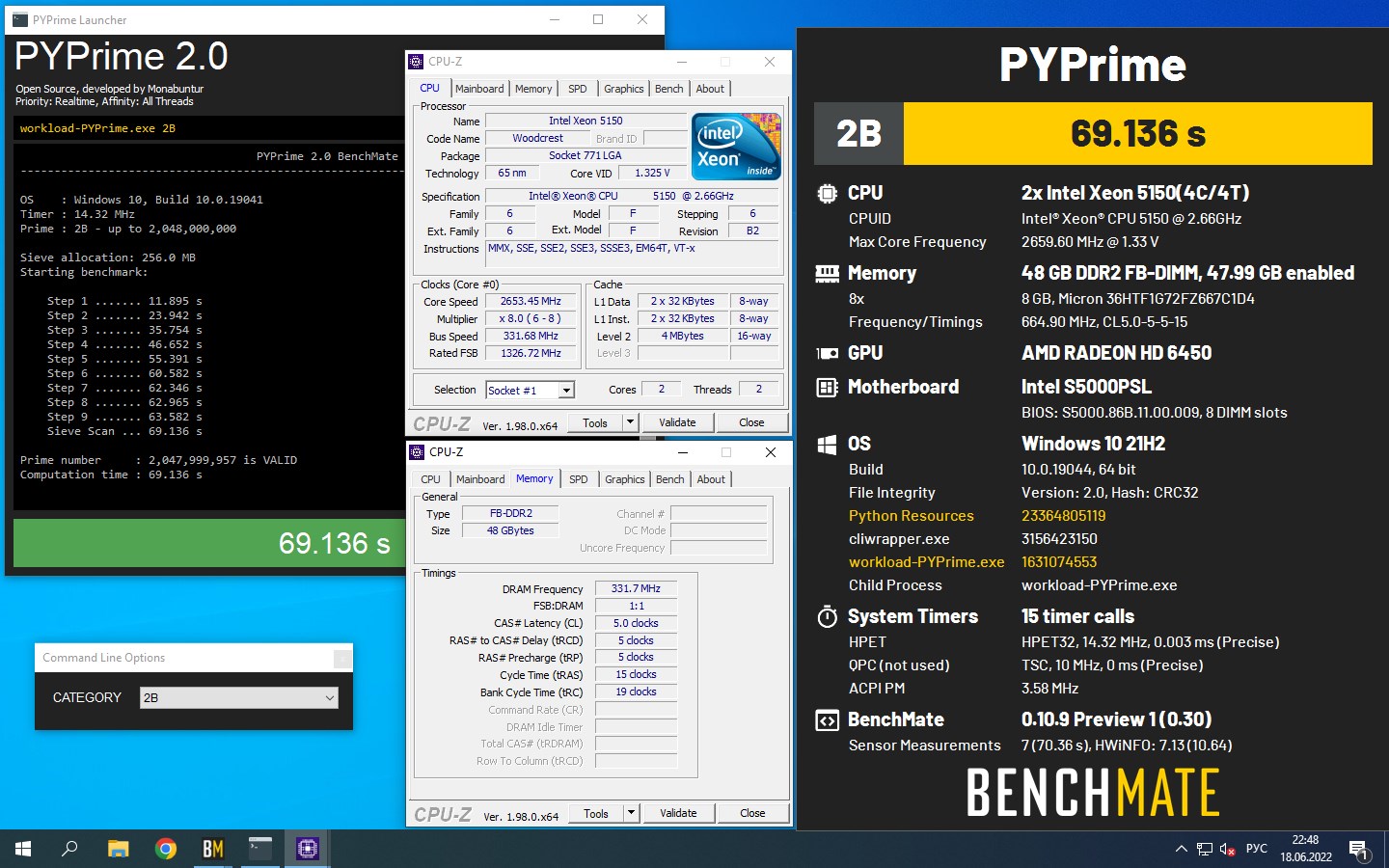Open taskbar Search magnifier
Image resolution: width=1389 pixels, height=868 pixels.
(x=69, y=849)
